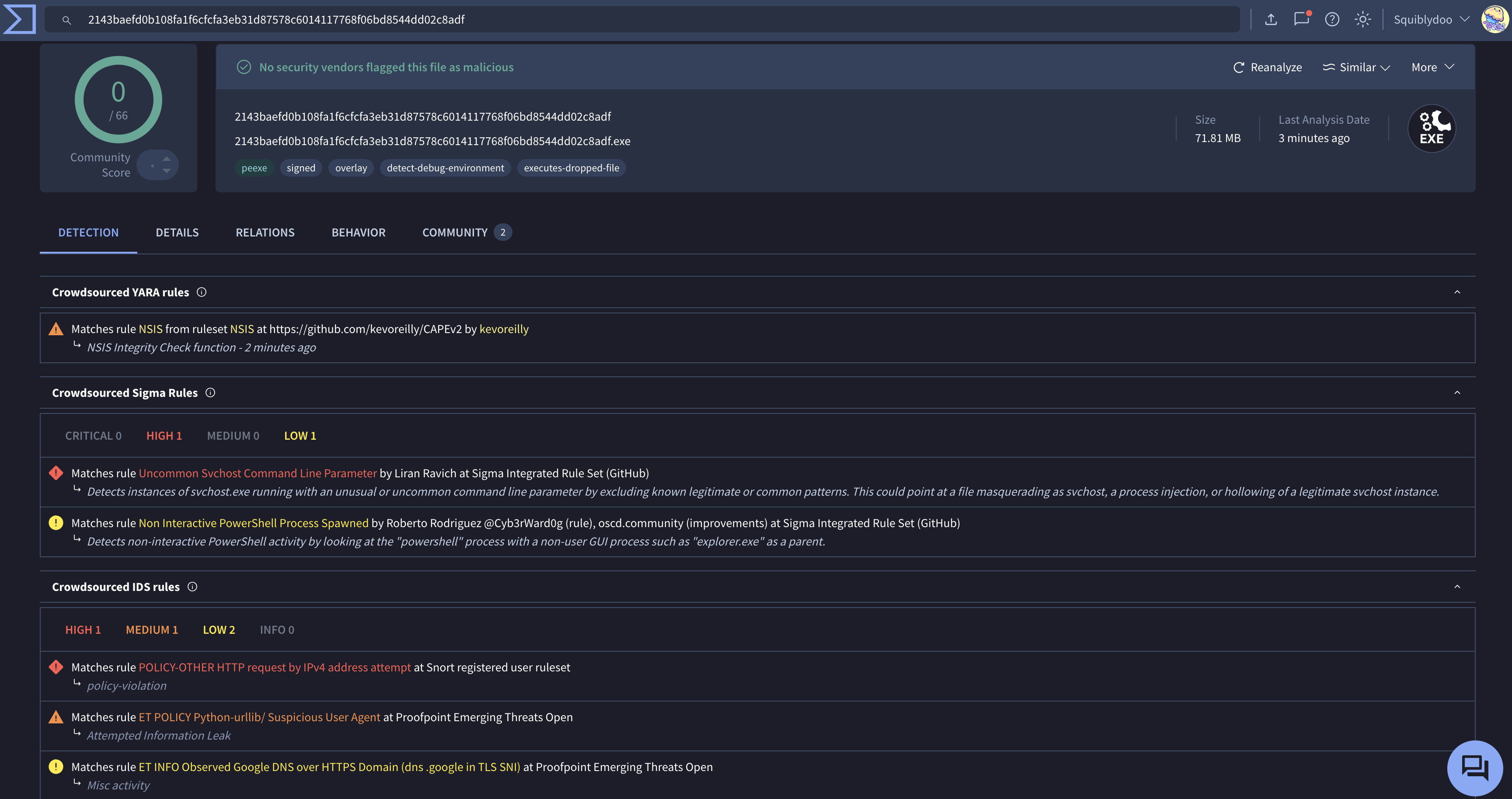Click the hash search input field
The width and height of the screenshot is (1512, 799).
click(x=642, y=19)
